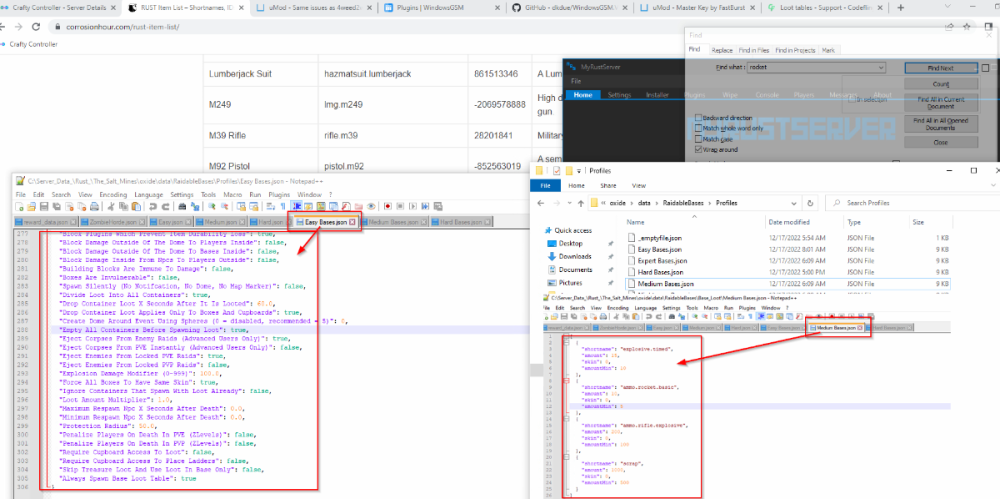
Task: Open View tab in File Explorer ribbon
Action: 639,186
